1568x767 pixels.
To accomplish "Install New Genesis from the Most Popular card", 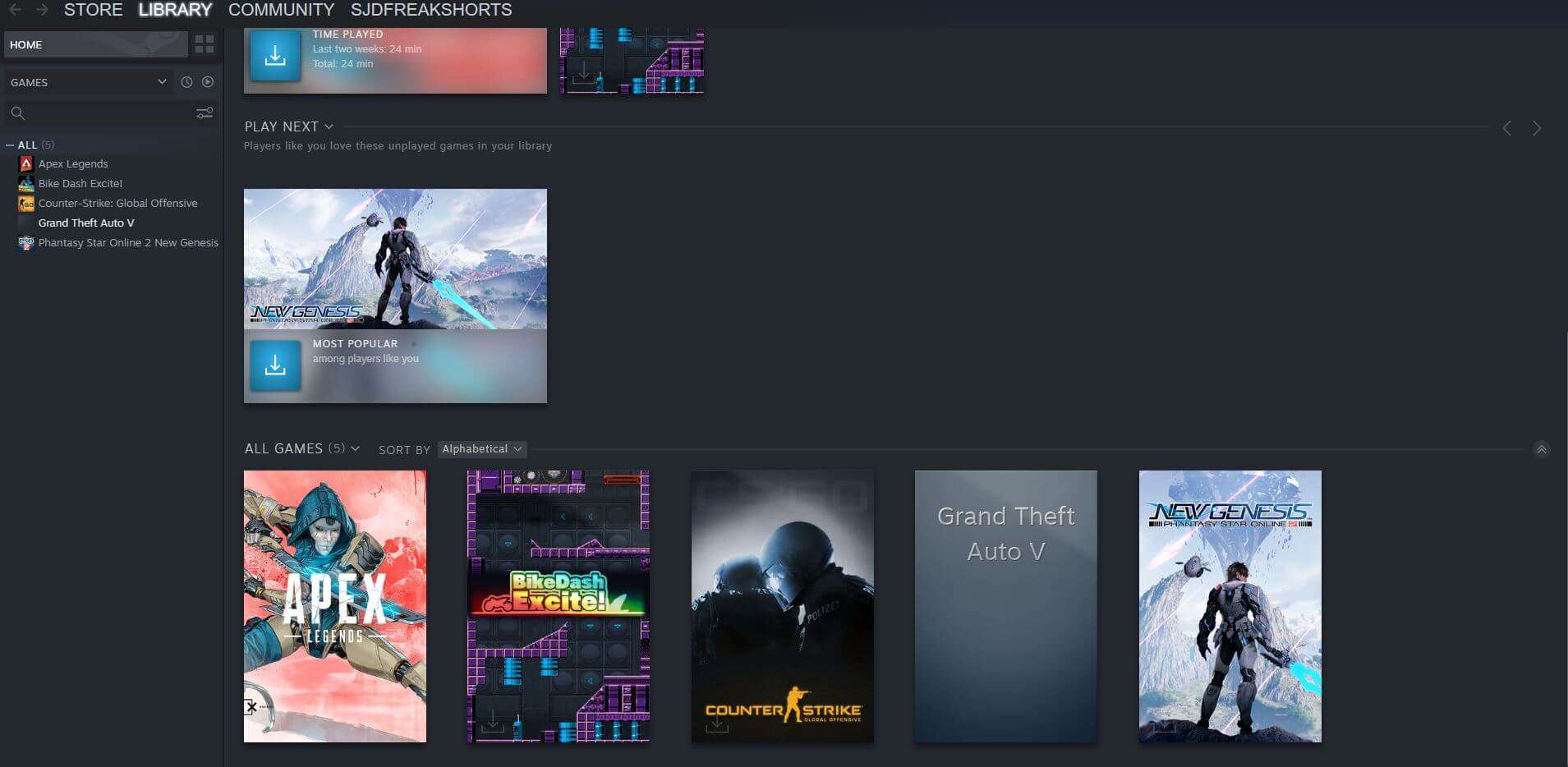I will pos(275,365).
